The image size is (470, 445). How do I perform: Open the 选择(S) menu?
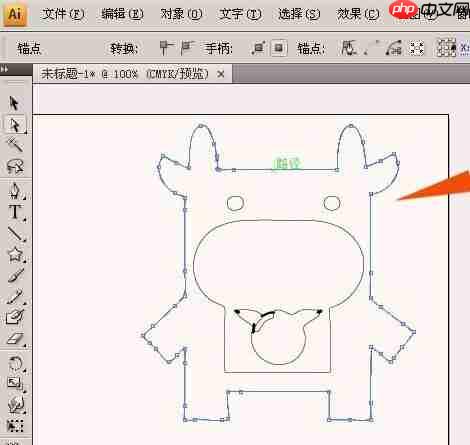(x=299, y=14)
